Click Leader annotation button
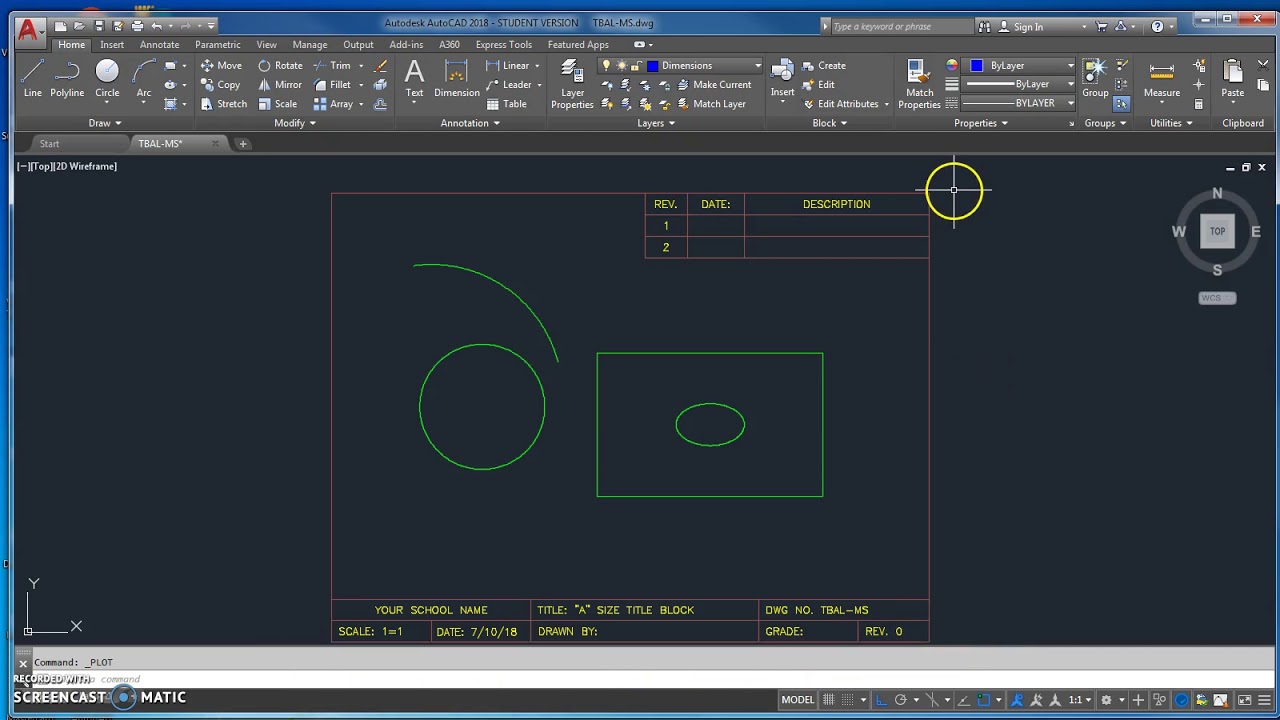This screenshot has height=720, width=1280. tap(511, 85)
